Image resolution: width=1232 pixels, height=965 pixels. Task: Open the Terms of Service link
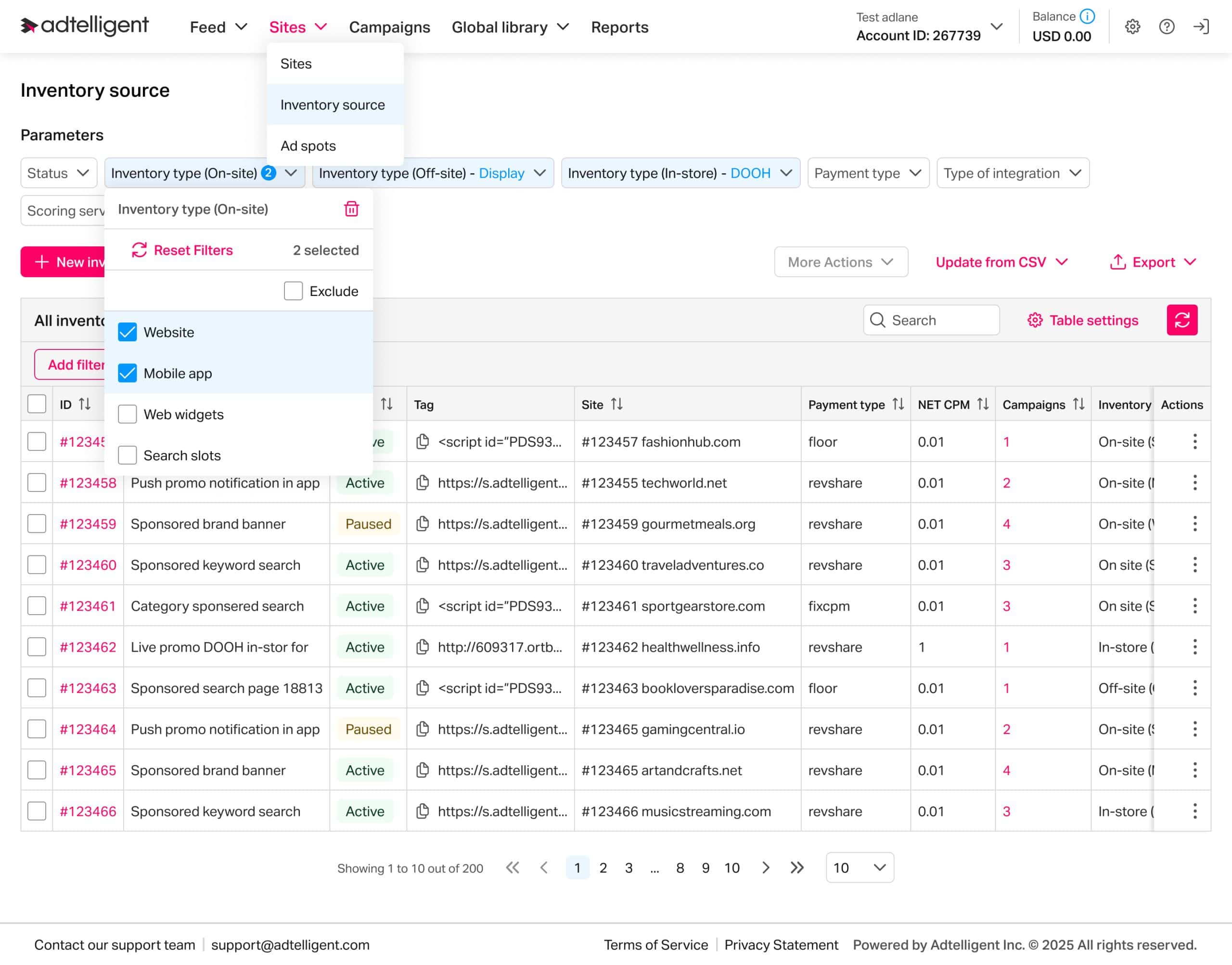(x=655, y=944)
